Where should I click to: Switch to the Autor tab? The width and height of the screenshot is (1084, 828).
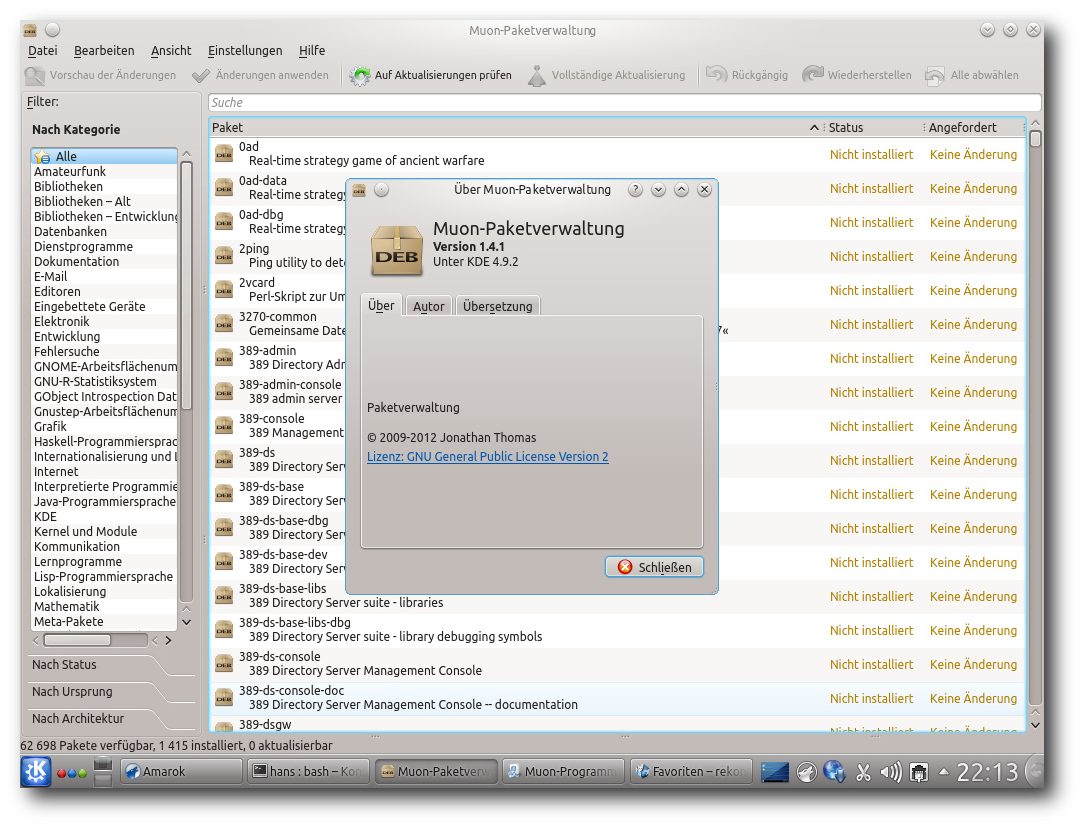(x=429, y=306)
